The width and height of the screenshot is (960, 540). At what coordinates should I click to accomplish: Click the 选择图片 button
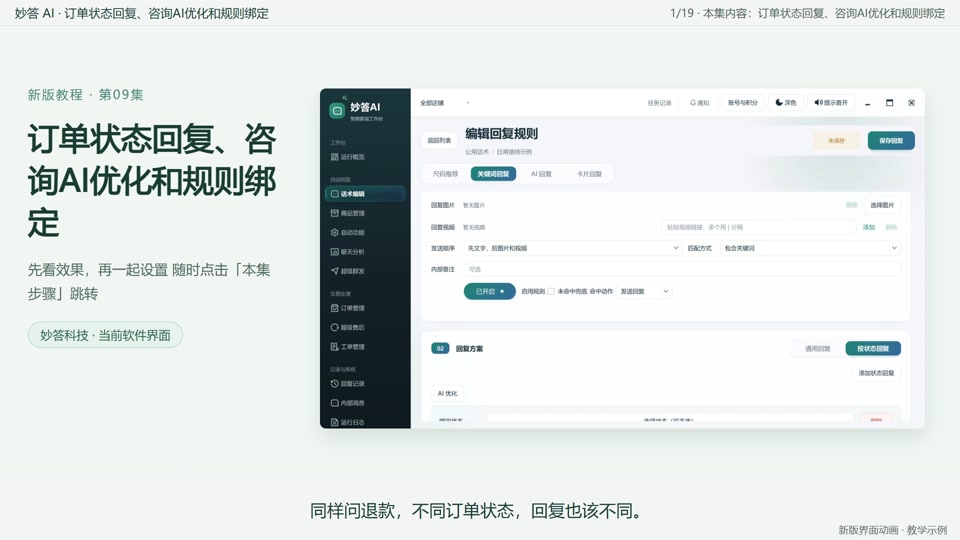tap(882, 205)
